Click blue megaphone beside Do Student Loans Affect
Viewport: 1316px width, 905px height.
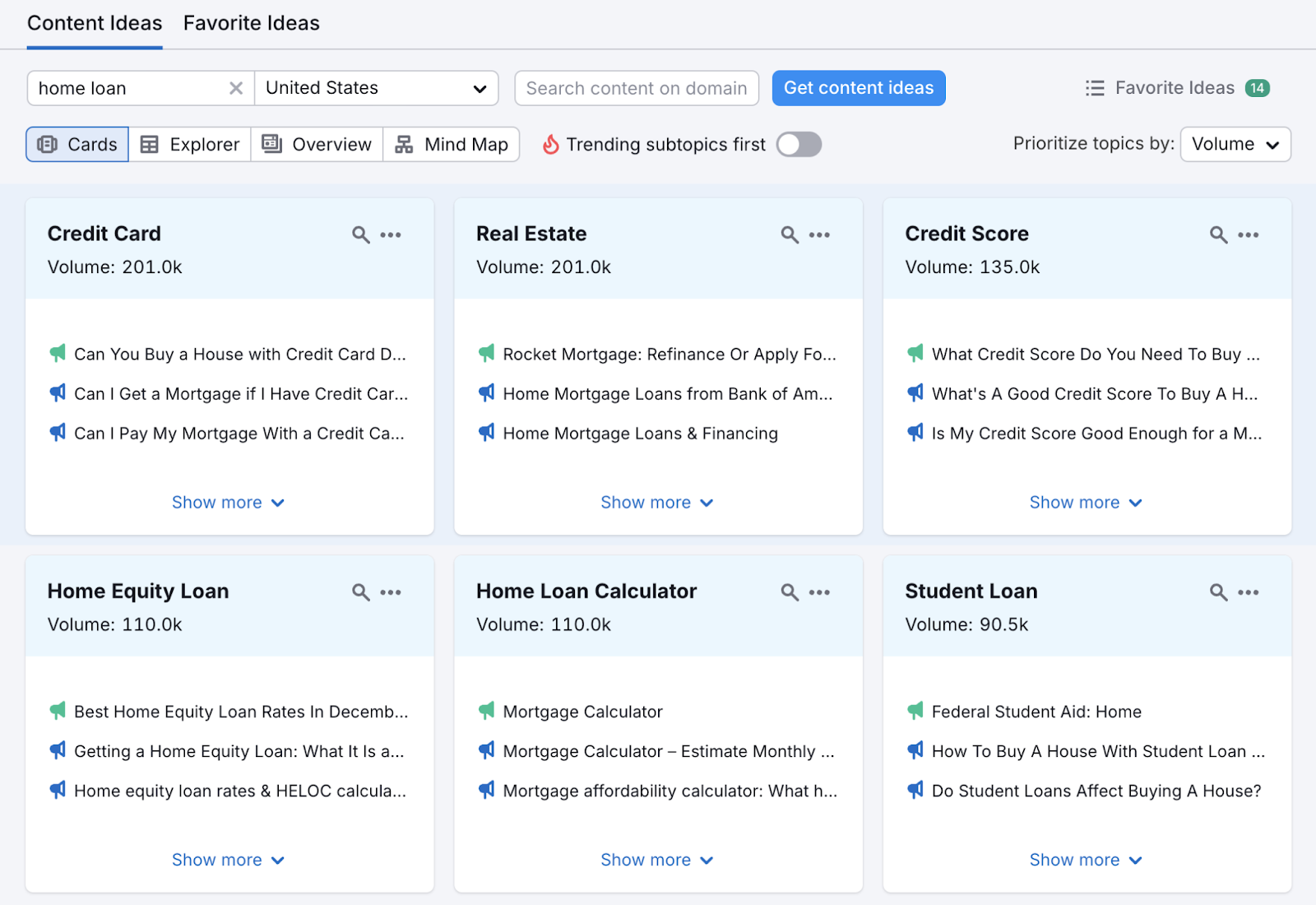pos(915,790)
